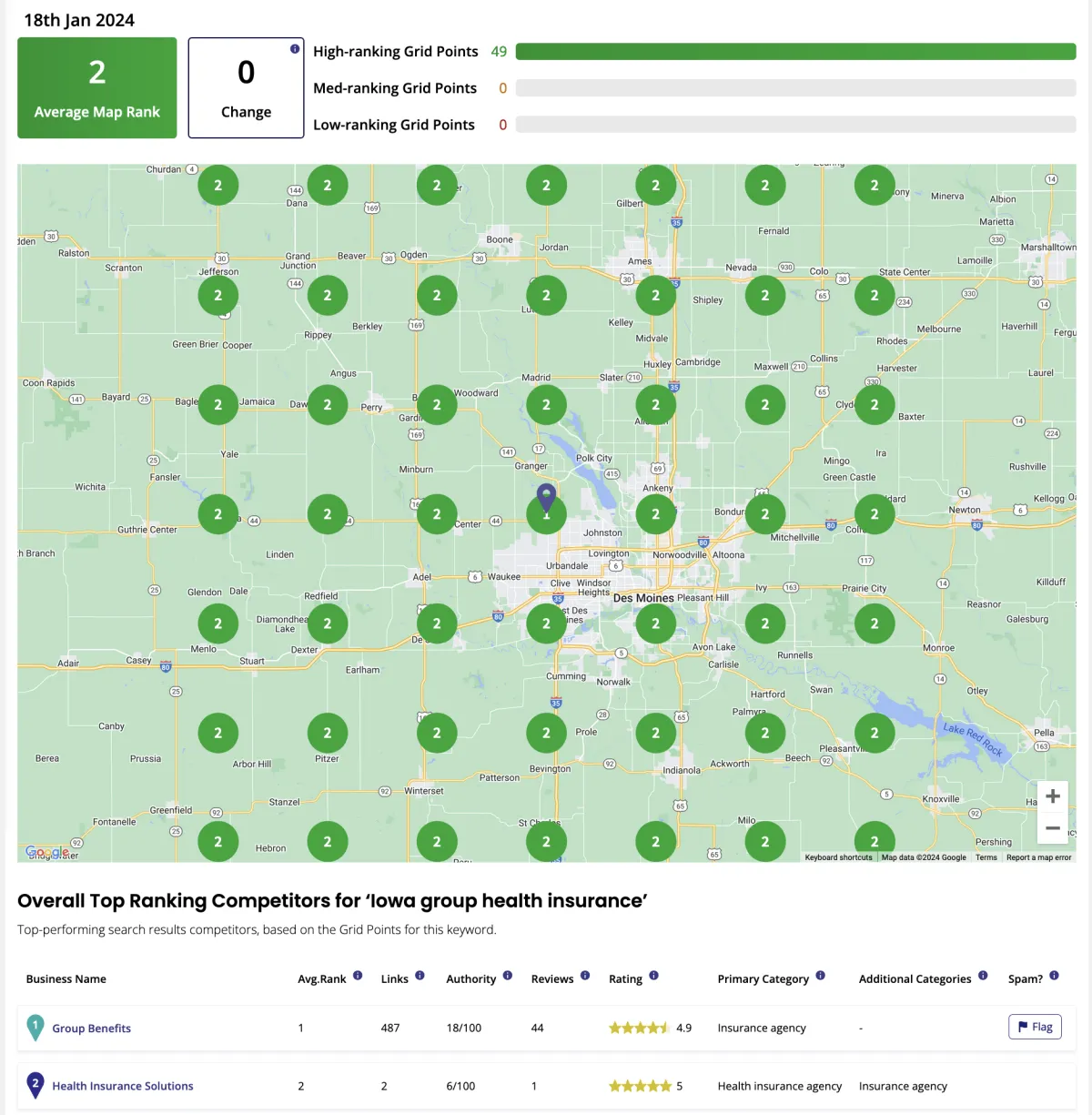The height and width of the screenshot is (1115, 1092).
Task: Open the Authority column info icon
Action: 508,976
